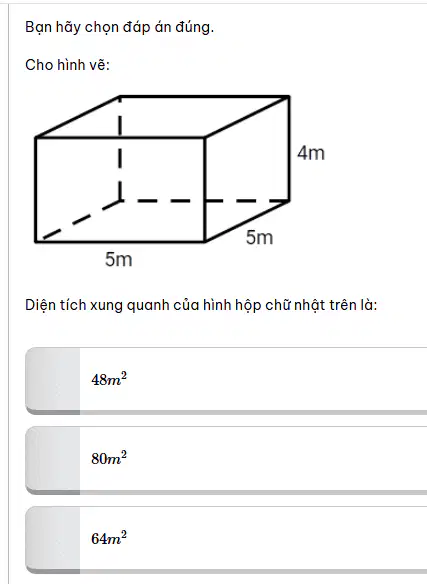The width and height of the screenshot is (427, 584).
Task: Click the gray handle beside 80m²
Action: tap(53, 460)
